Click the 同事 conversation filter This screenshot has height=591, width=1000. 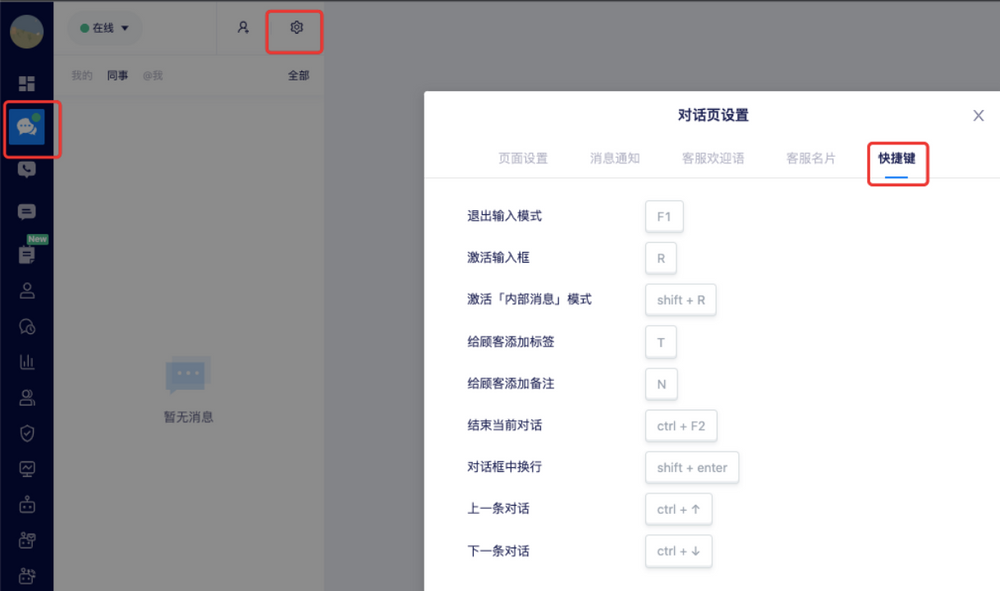[118, 75]
